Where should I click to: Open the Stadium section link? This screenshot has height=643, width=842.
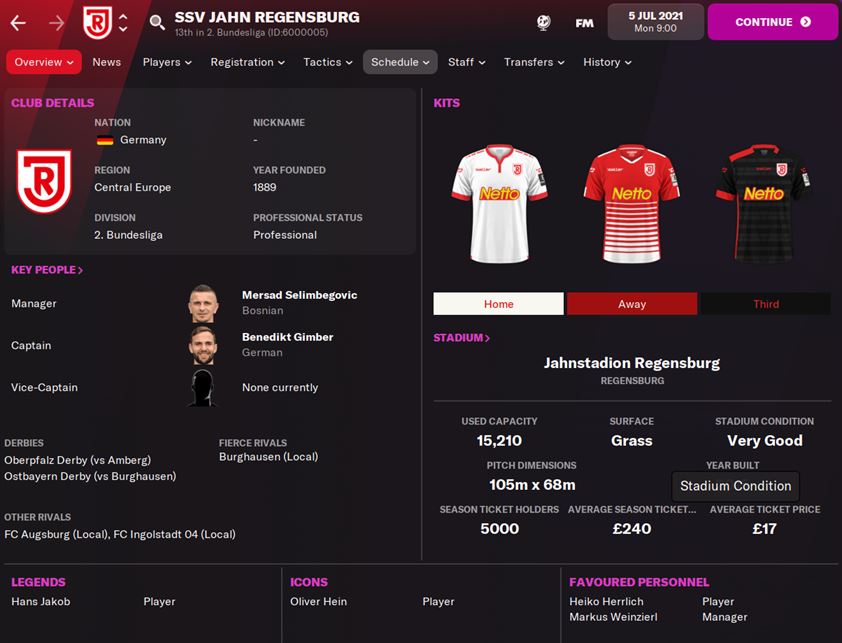click(461, 338)
